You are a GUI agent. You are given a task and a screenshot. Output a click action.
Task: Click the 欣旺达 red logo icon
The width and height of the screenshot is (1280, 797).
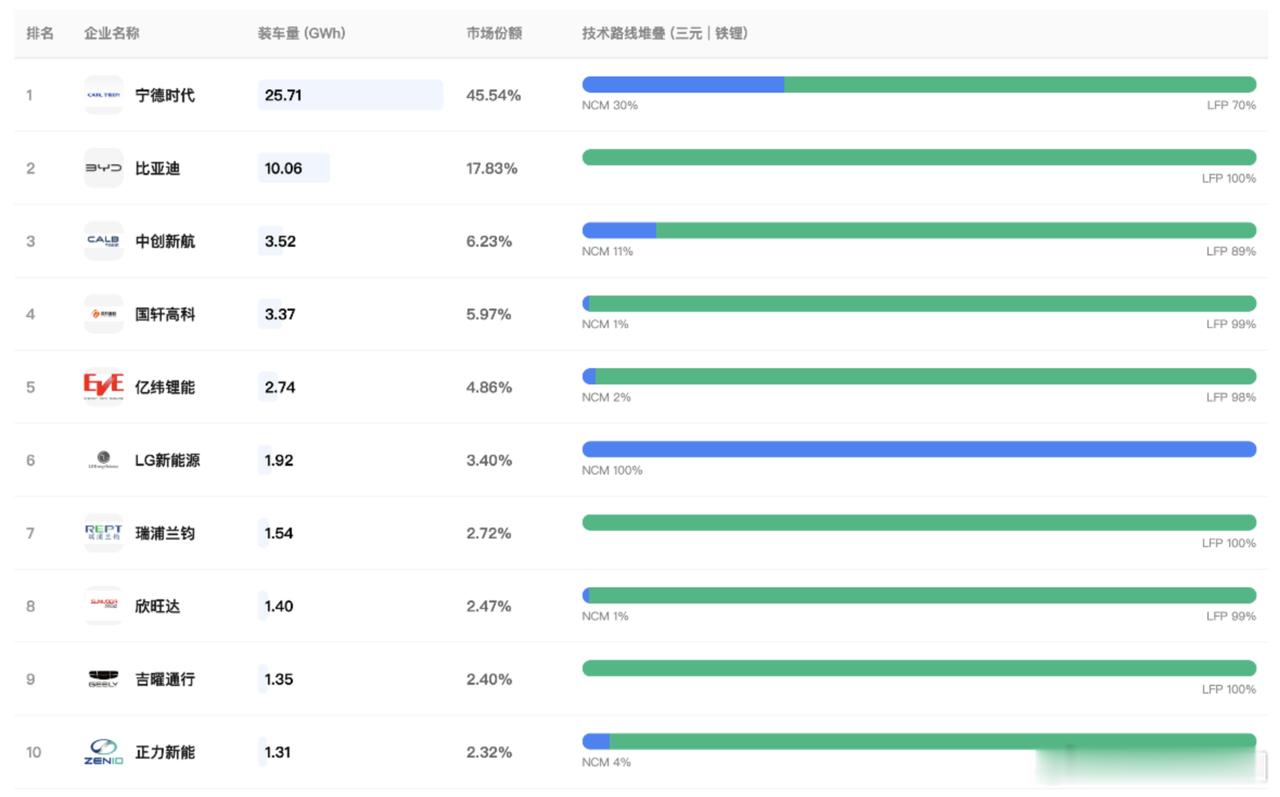[x=104, y=606]
